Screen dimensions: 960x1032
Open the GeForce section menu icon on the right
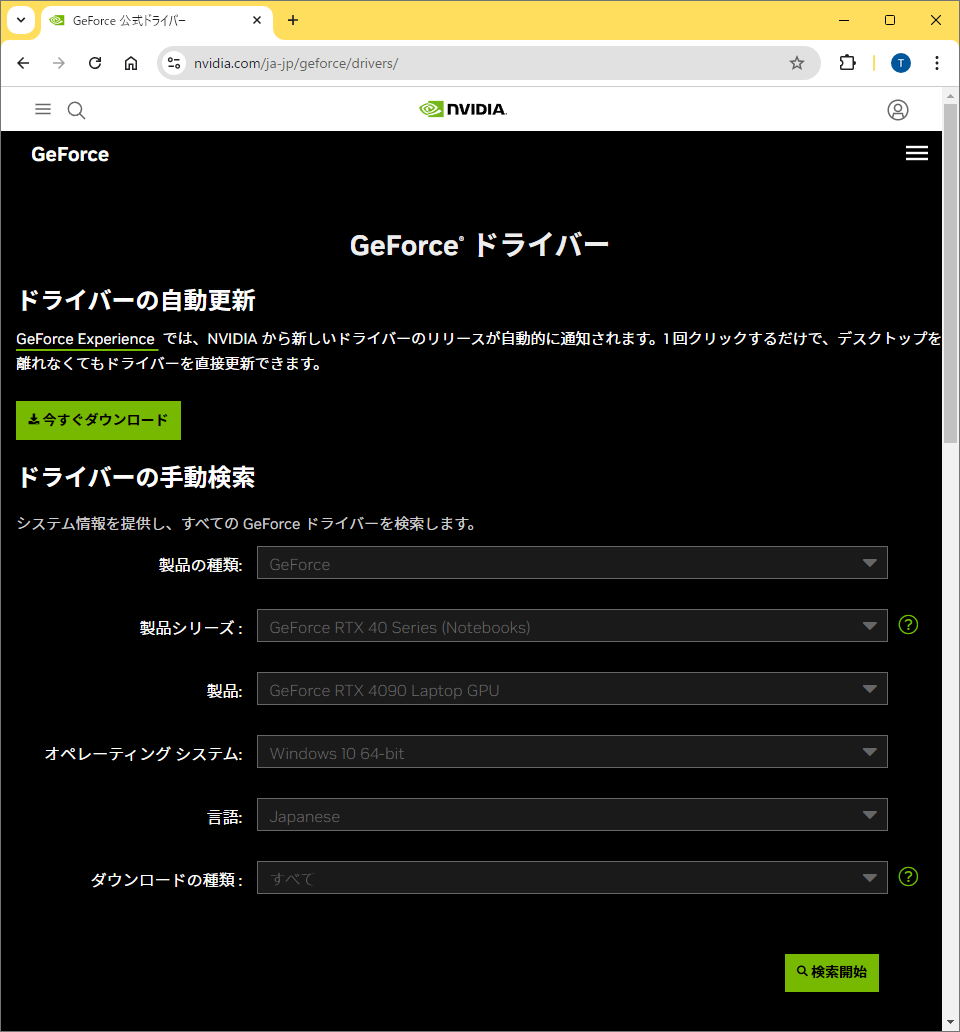click(916, 153)
